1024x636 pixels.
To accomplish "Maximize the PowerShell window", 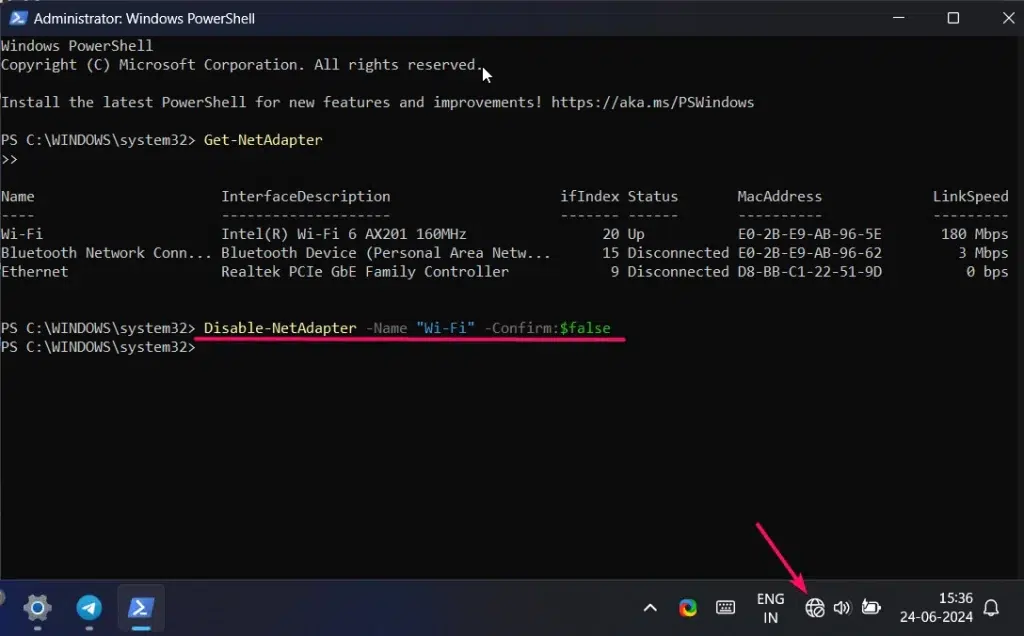I will click(x=953, y=18).
